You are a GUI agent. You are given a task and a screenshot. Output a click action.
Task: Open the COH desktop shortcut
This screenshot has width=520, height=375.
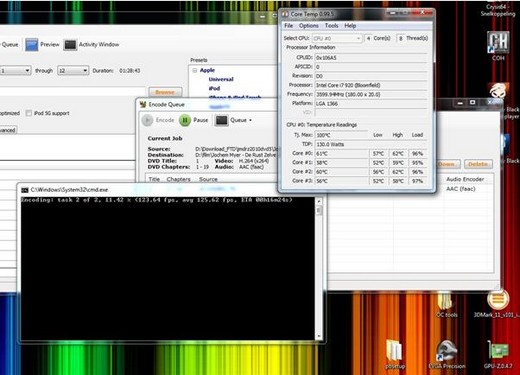coord(498,46)
